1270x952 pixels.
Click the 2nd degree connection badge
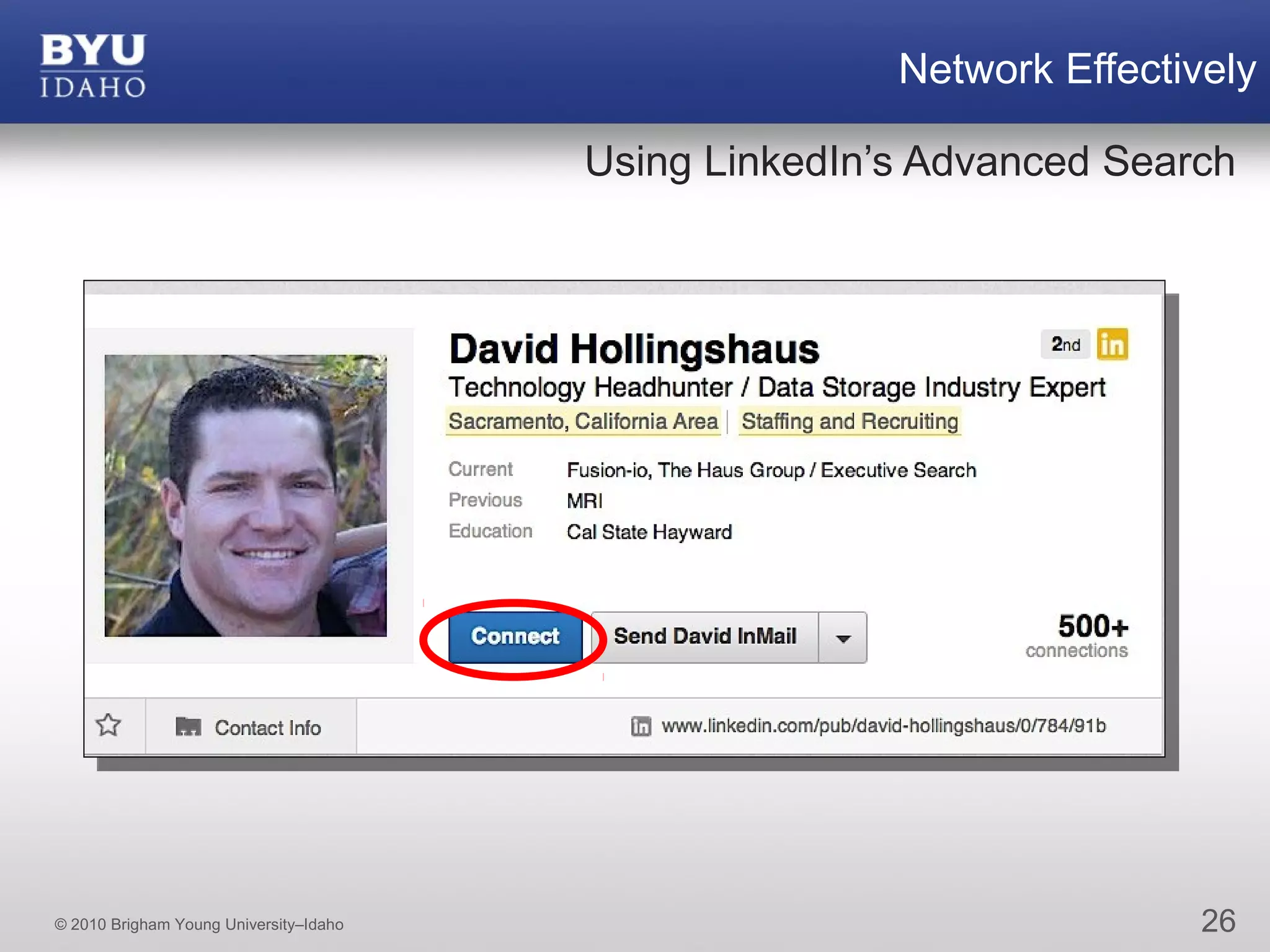coord(1065,345)
